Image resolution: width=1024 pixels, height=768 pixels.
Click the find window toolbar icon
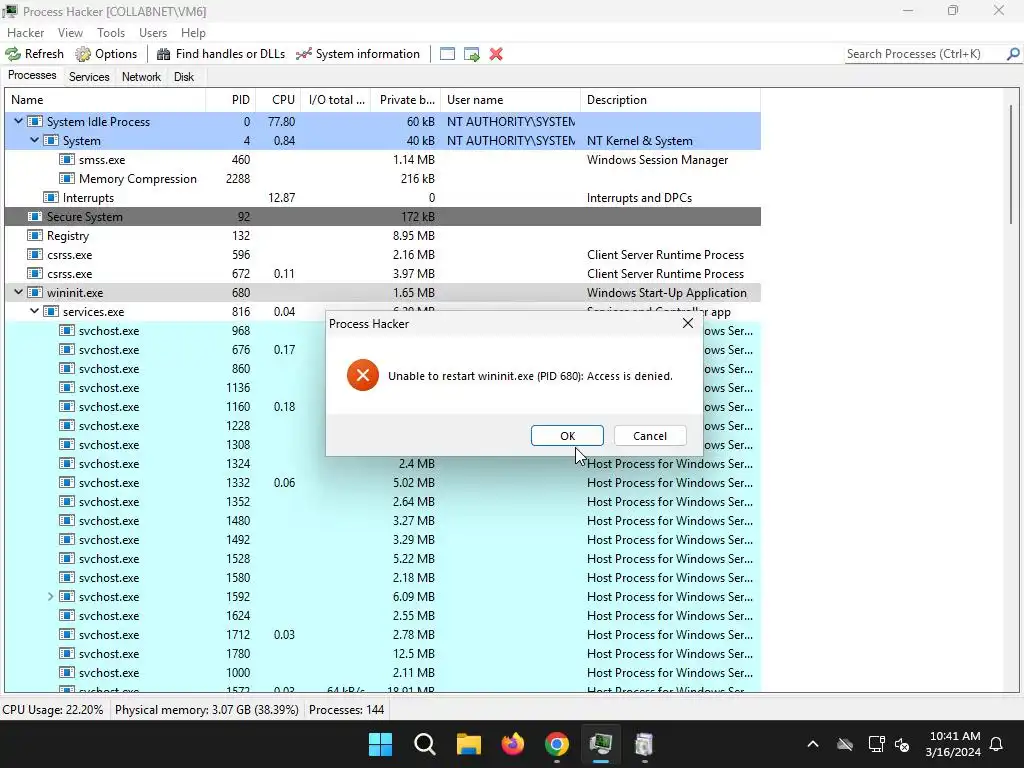pyautogui.click(x=447, y=54)
